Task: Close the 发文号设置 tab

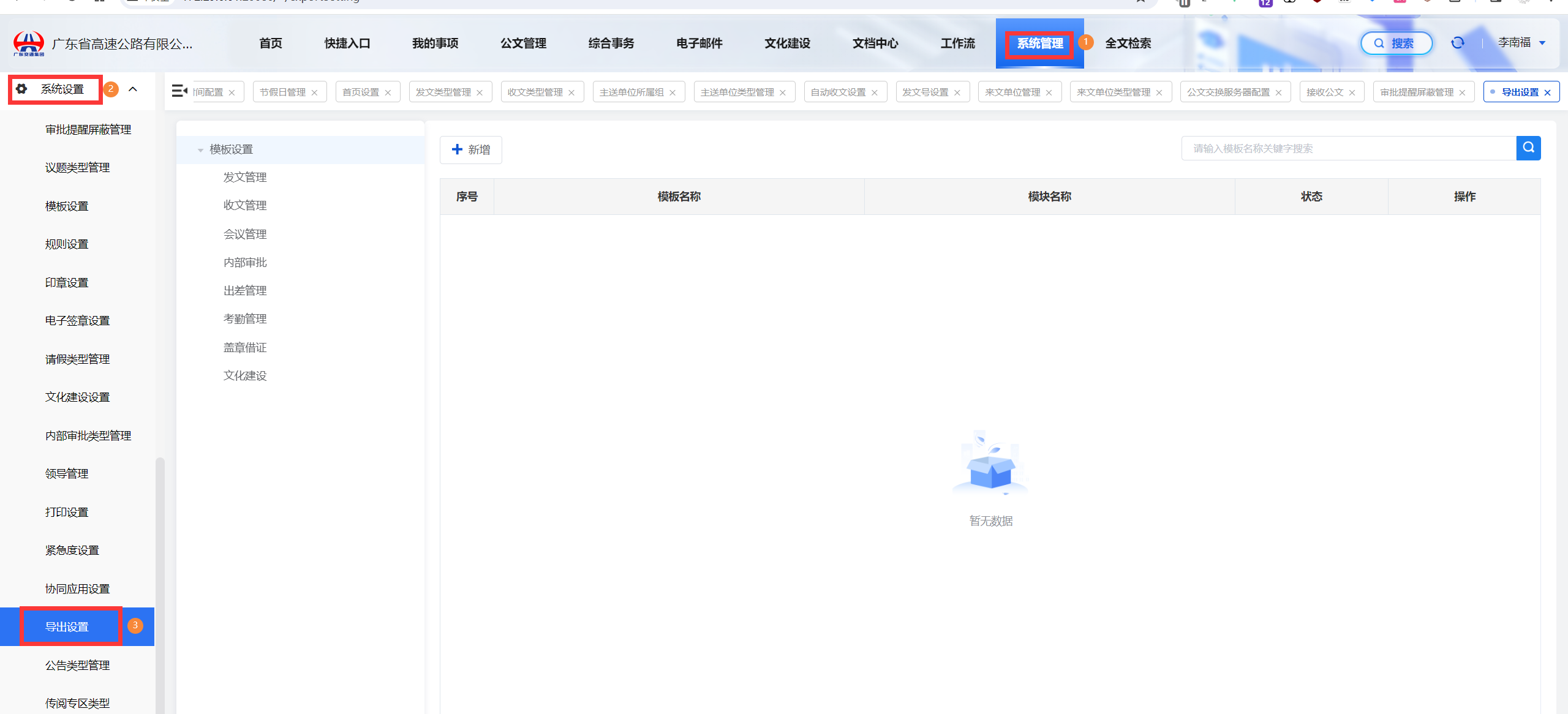Action: [x=957, y=92]
